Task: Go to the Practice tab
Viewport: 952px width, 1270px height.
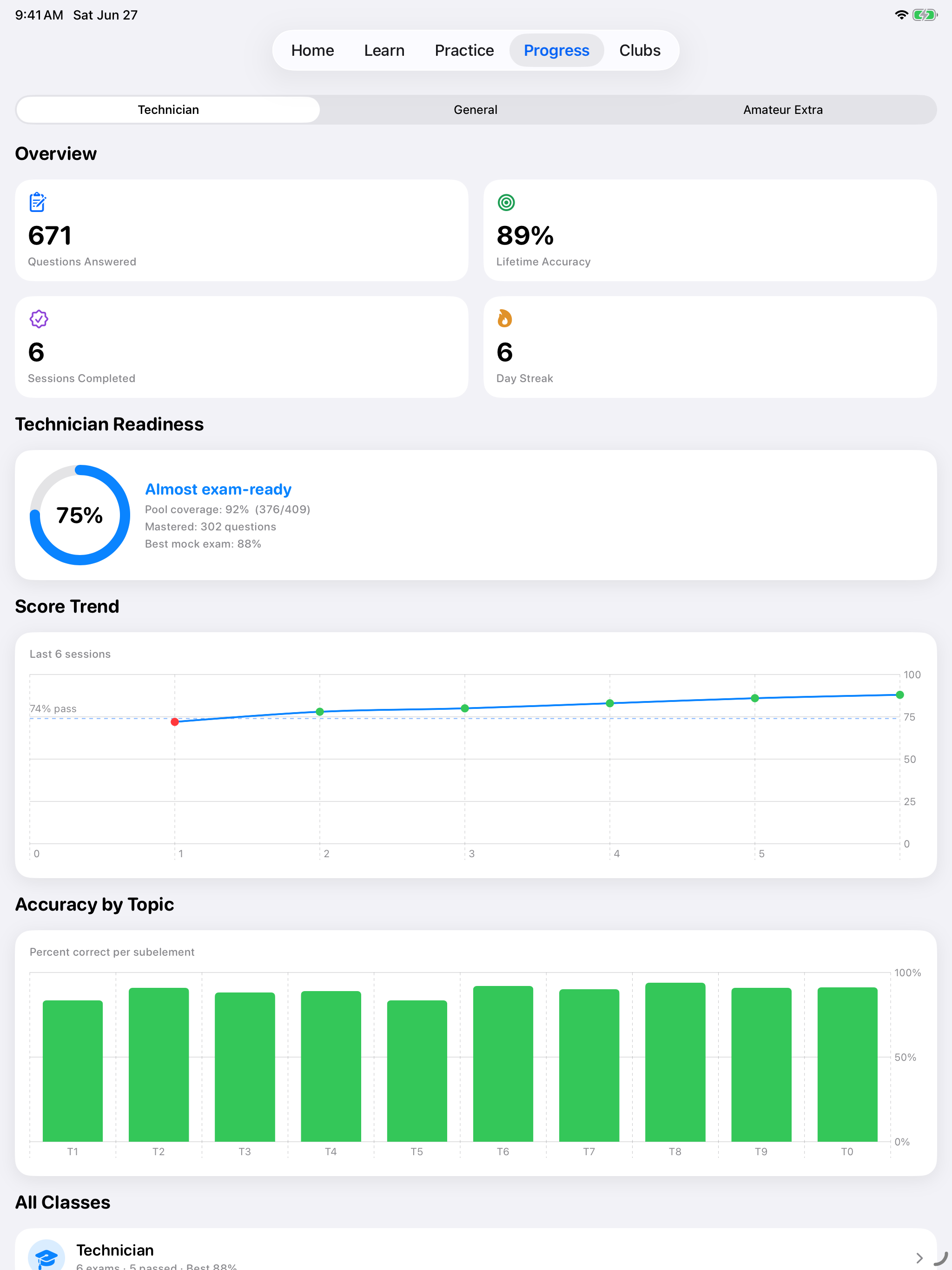Action: 464,51
